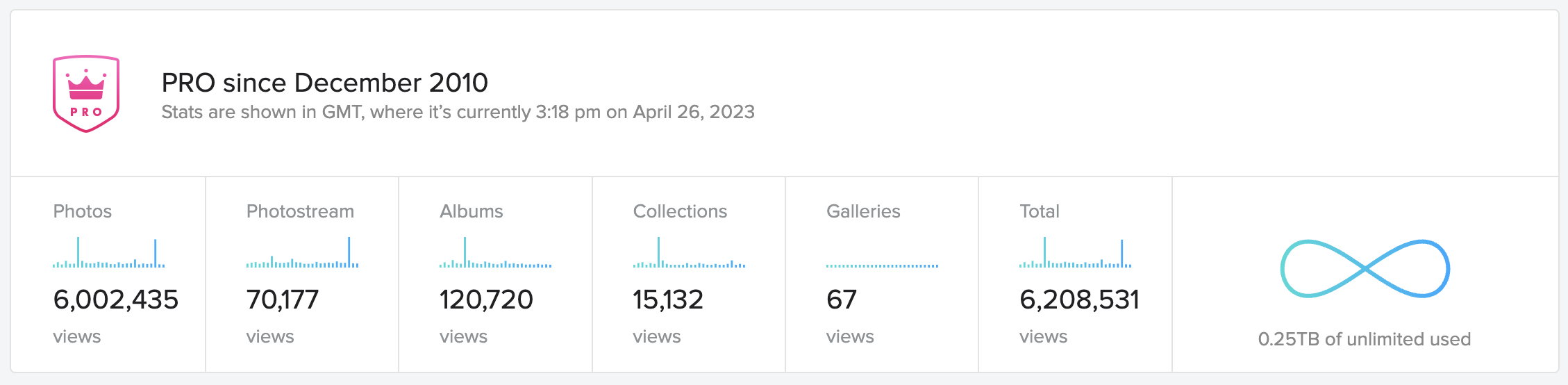
Task: Open the Albums stats label
Action: pyautogui.click(x=472, y=211)
